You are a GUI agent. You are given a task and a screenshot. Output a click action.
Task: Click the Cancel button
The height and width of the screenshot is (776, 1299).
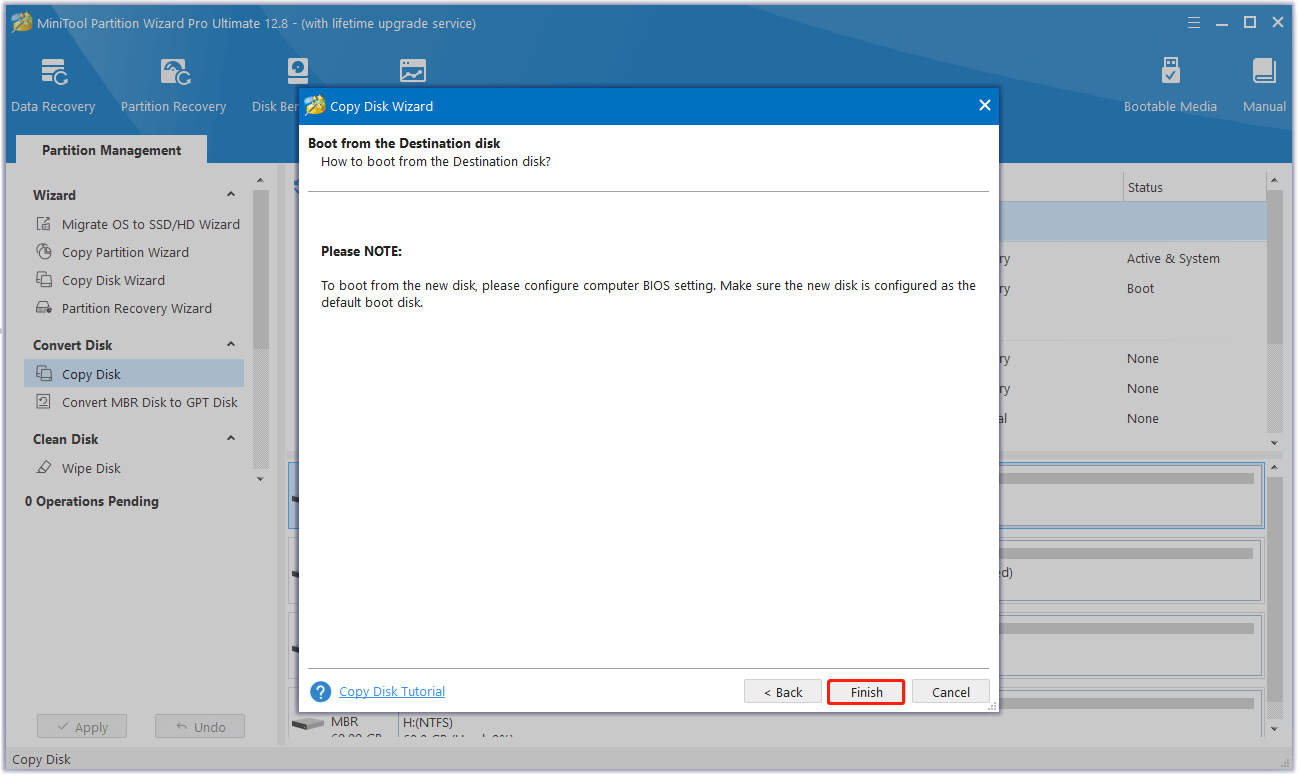coord(951,692)
